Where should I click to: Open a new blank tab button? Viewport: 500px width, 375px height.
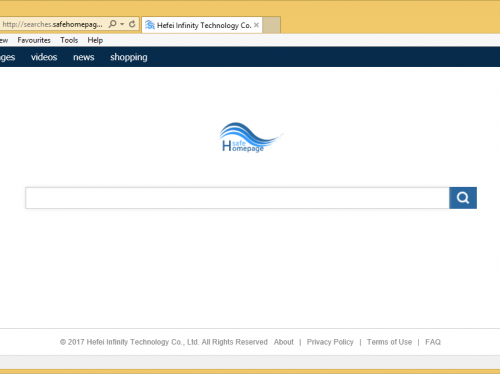271,25
